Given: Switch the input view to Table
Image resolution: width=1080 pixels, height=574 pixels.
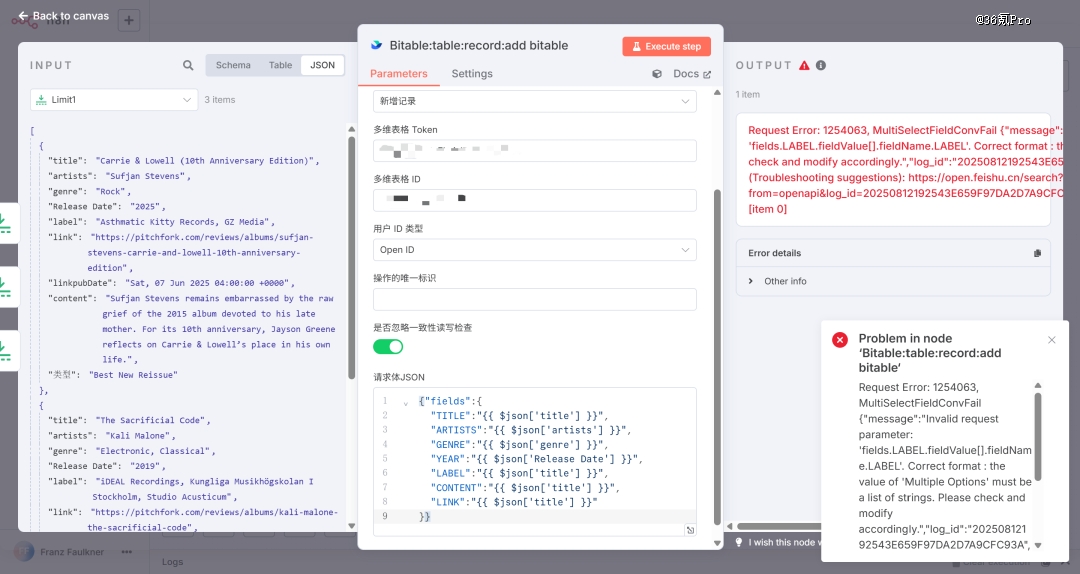Looking at the screenshot, I should [281, 66].
